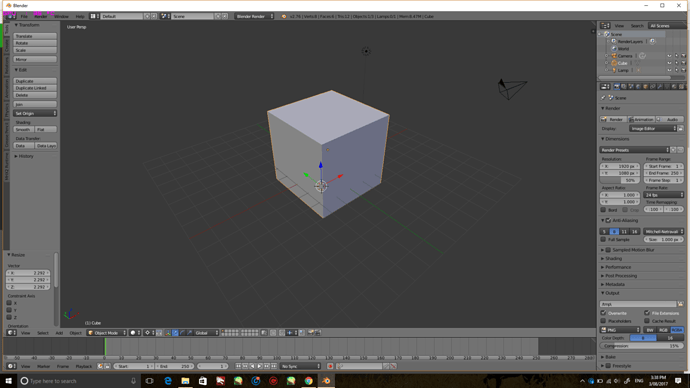
Task: Uncheck the File Extensions checkbox
Action: (647, 313)
